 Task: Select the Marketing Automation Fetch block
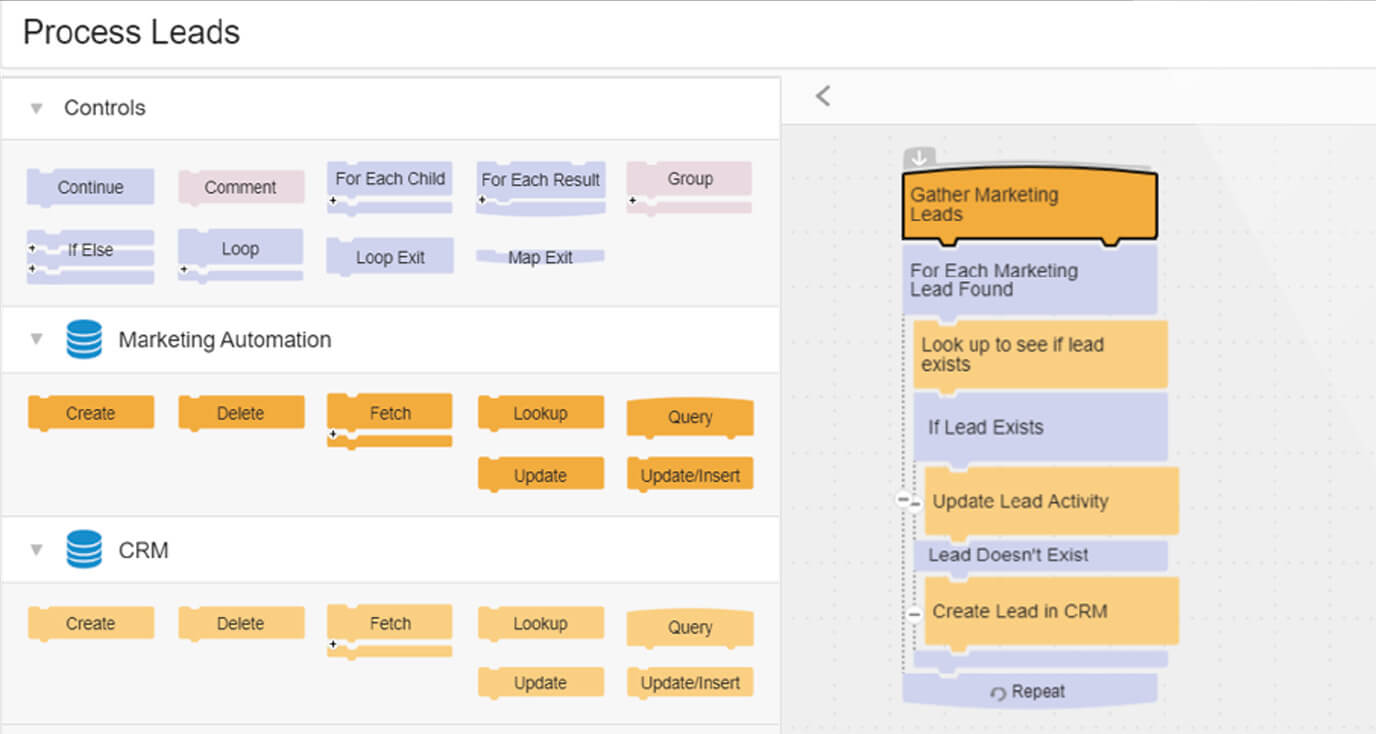[x=390, y=421]
